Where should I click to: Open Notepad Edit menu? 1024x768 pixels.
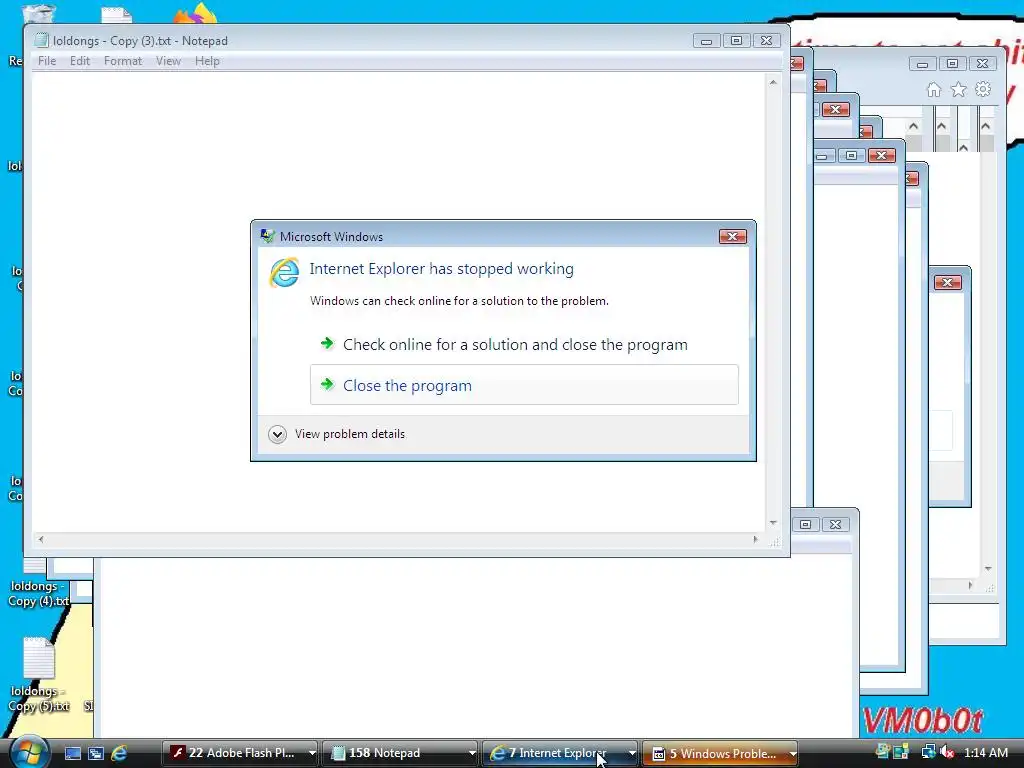pos(80,61)
